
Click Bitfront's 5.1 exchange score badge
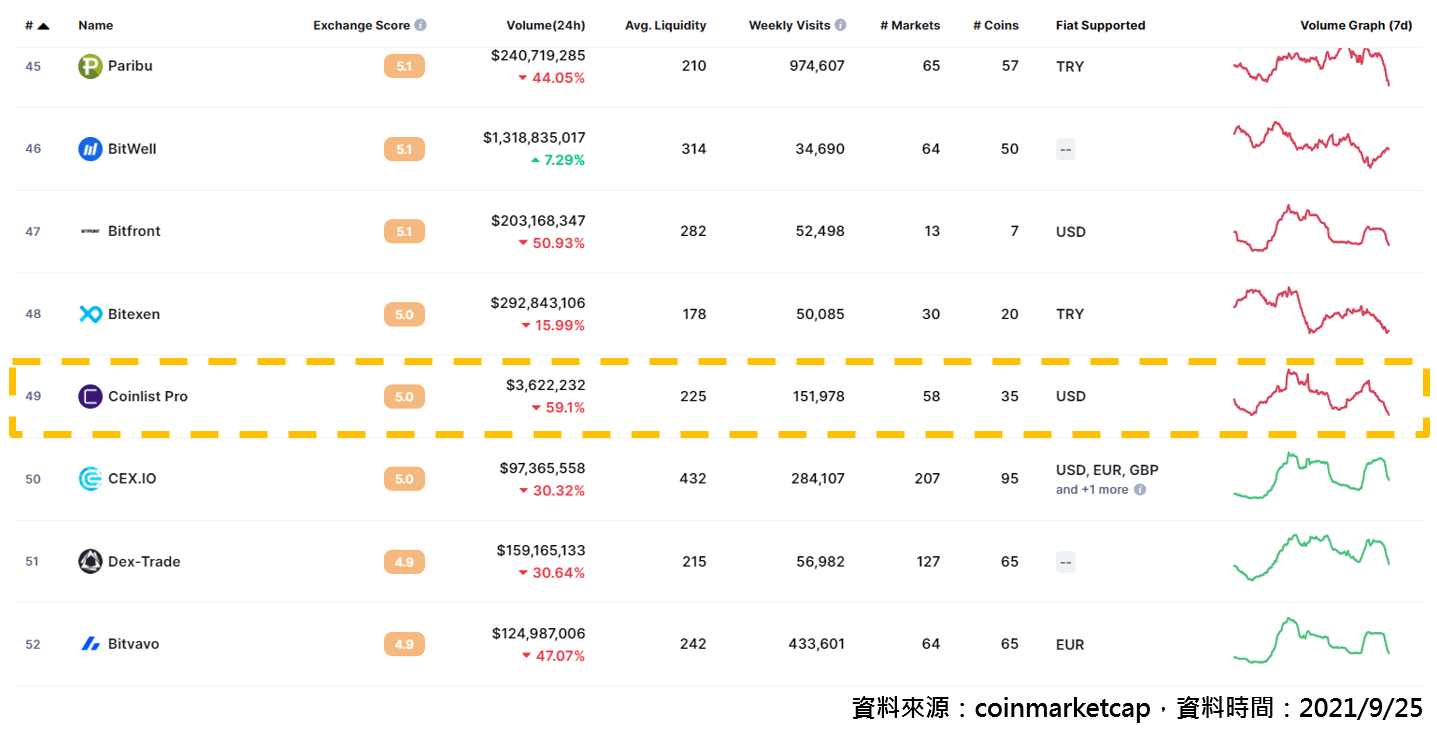(404, 232)
